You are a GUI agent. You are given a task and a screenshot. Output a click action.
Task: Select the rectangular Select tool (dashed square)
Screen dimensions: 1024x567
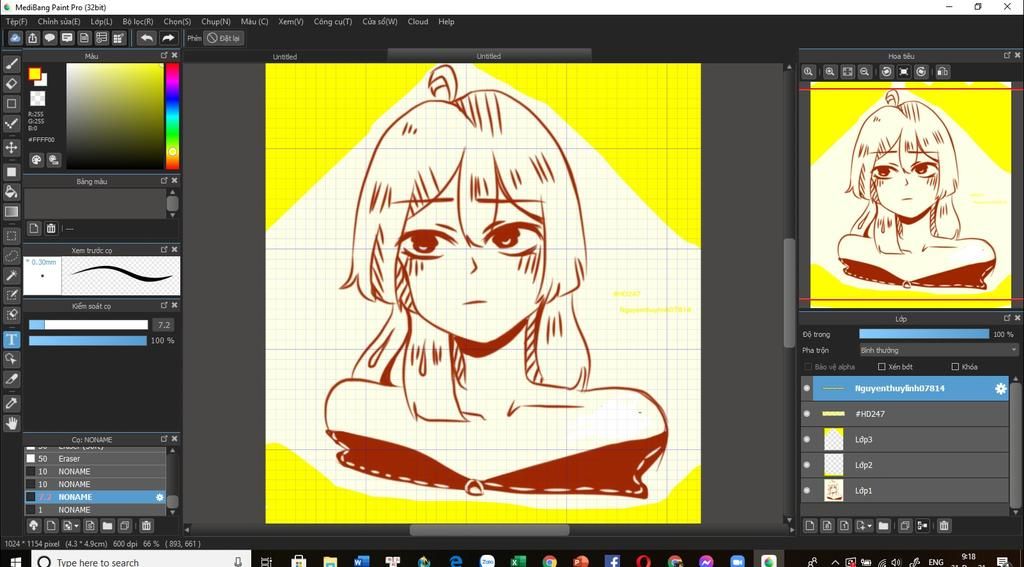click(12, 236)
